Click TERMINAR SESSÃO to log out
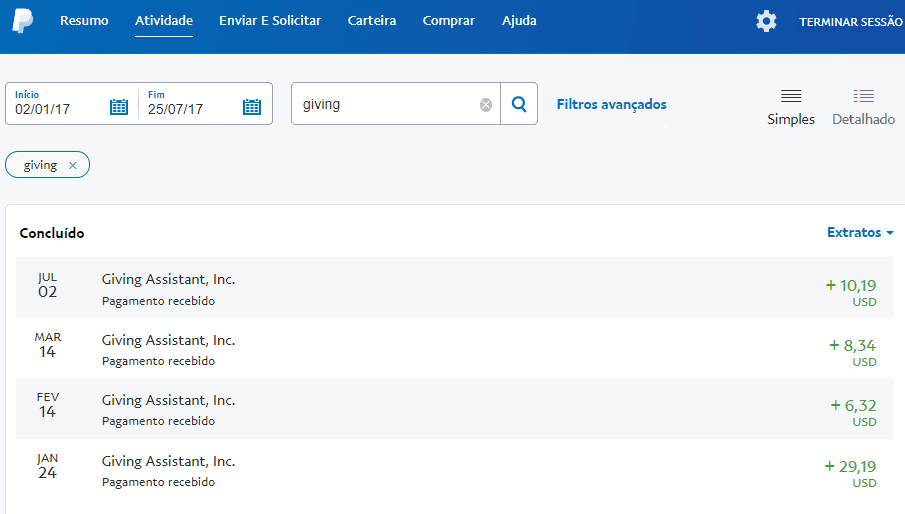Viewport: 905px width, 514px height. tap(851, 22)
